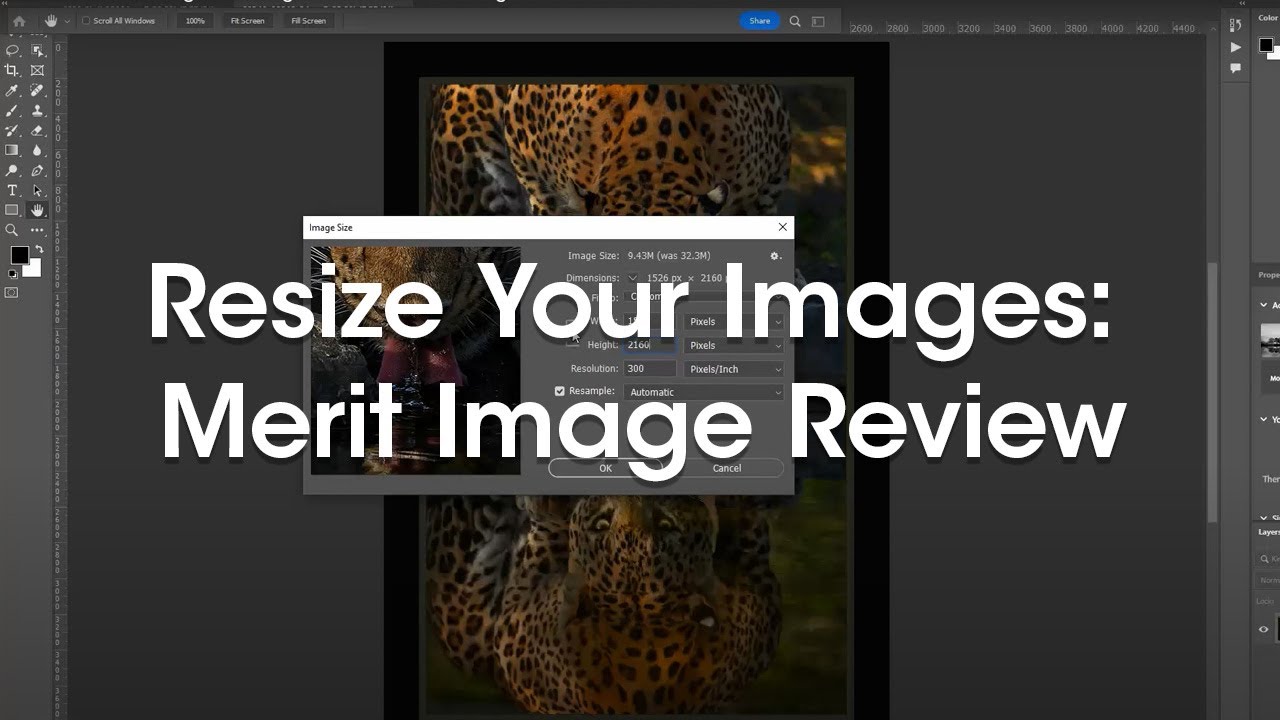Open the Hand tool preset picker arrow

pos(67,21)
